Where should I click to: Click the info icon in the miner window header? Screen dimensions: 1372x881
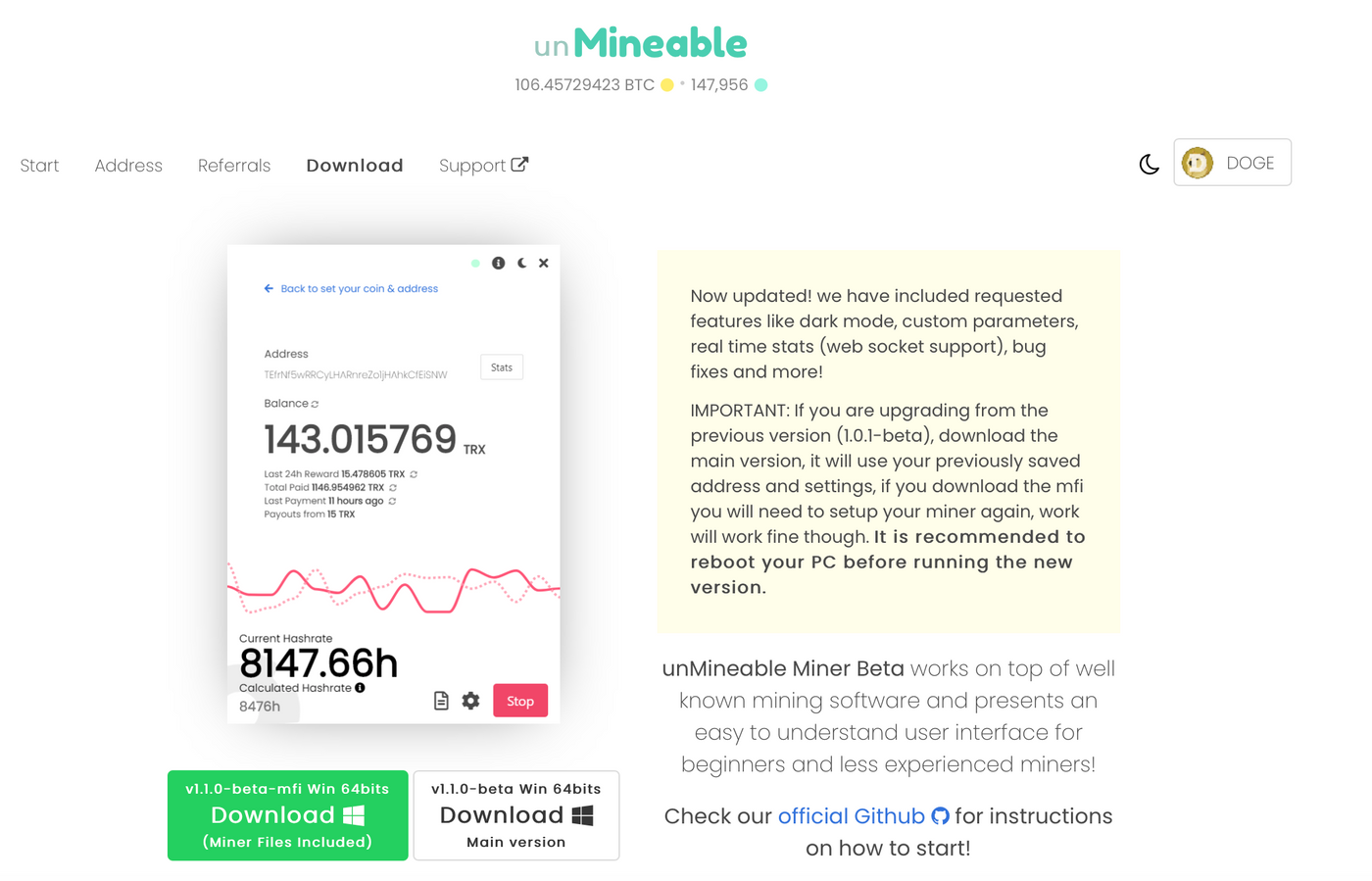coord(498,263)
